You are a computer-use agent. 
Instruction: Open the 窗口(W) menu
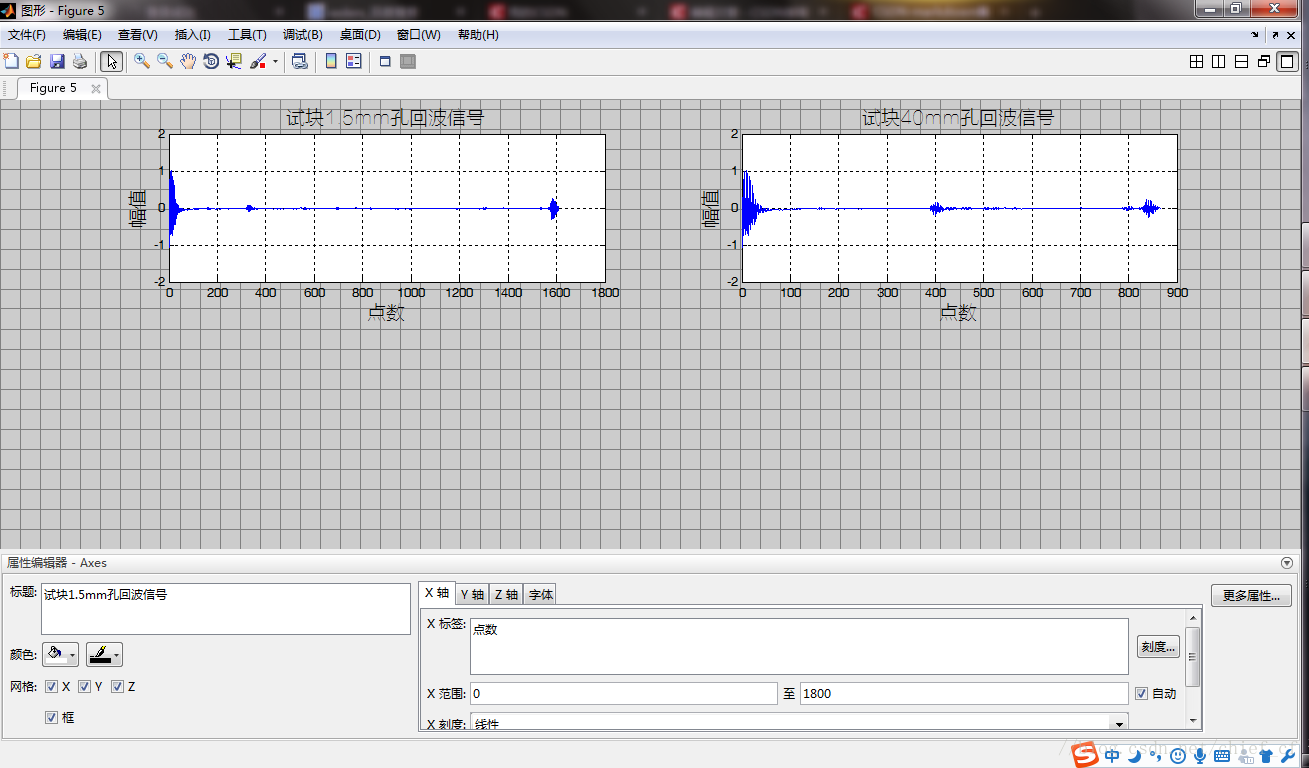(418, 35)
